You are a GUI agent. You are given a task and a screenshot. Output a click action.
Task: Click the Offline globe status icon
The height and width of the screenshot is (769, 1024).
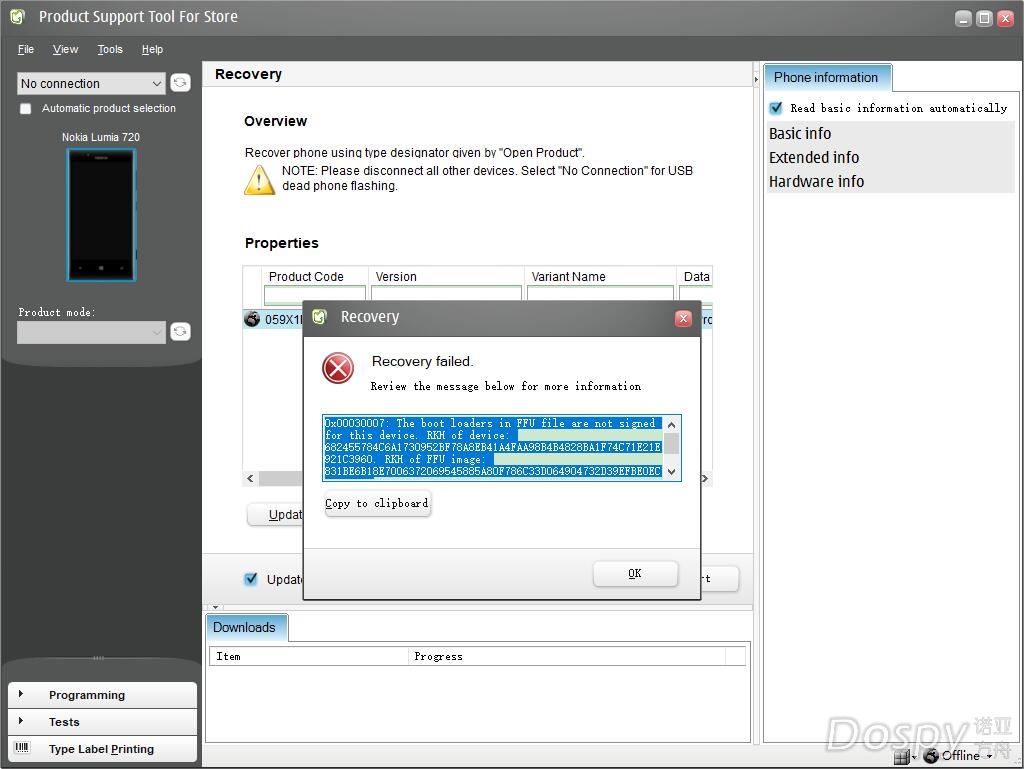tap(931, 756)
